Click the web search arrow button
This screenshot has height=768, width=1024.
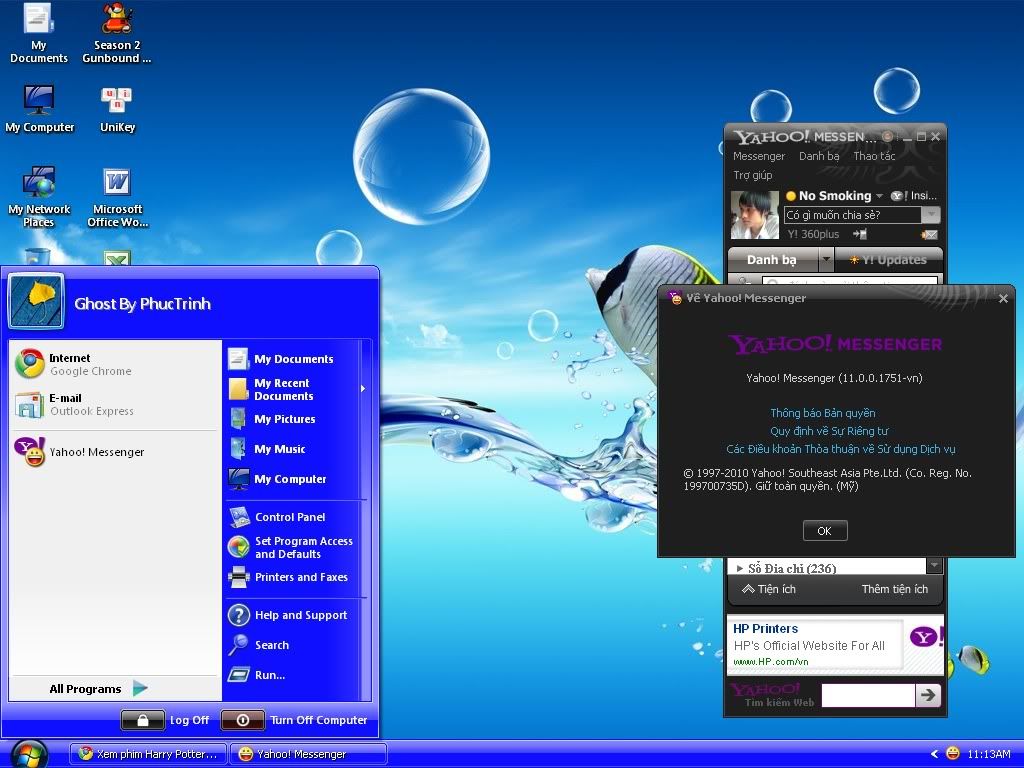pos(928,695)
